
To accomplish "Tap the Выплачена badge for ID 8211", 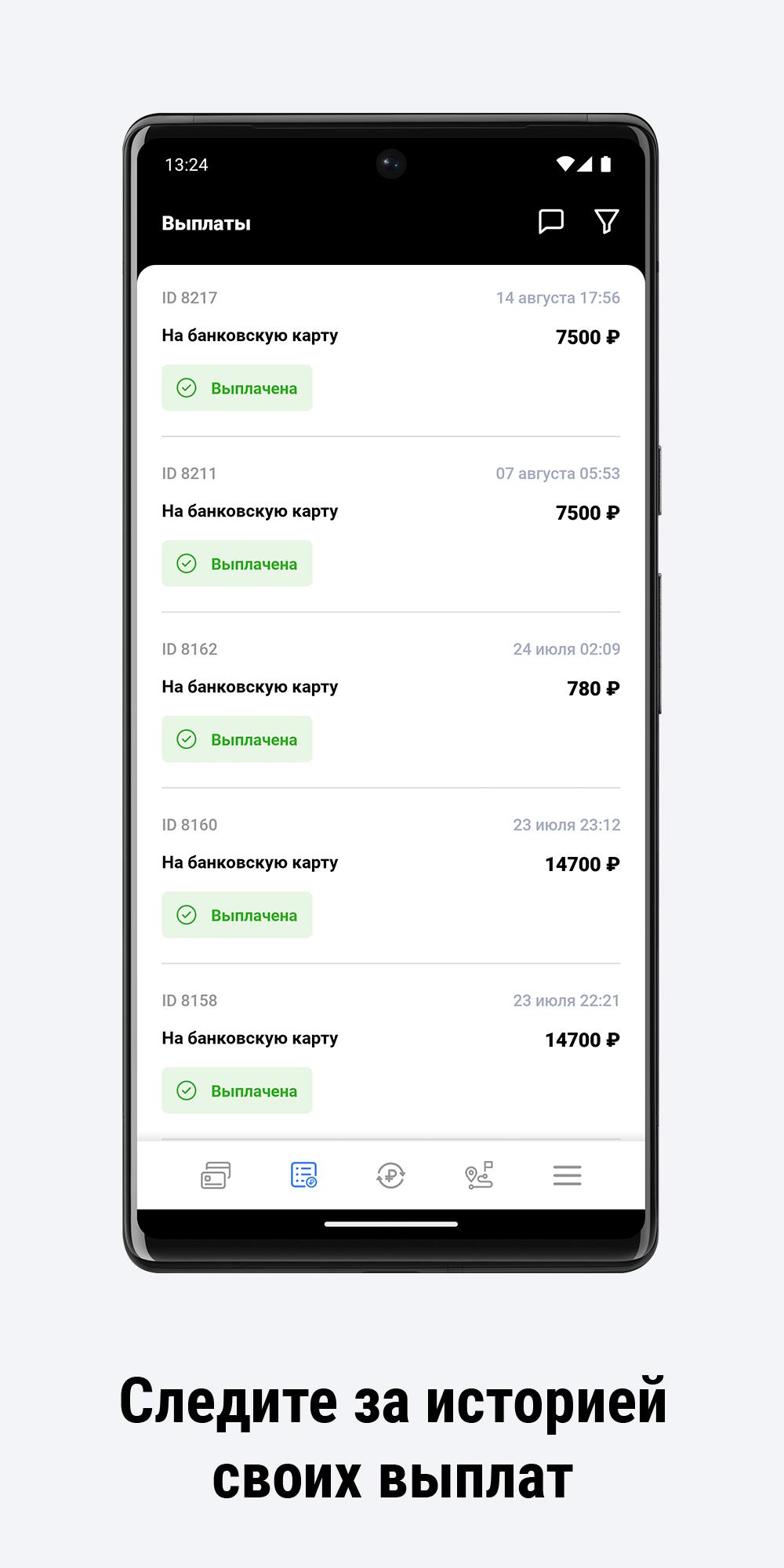I will 237,564.
